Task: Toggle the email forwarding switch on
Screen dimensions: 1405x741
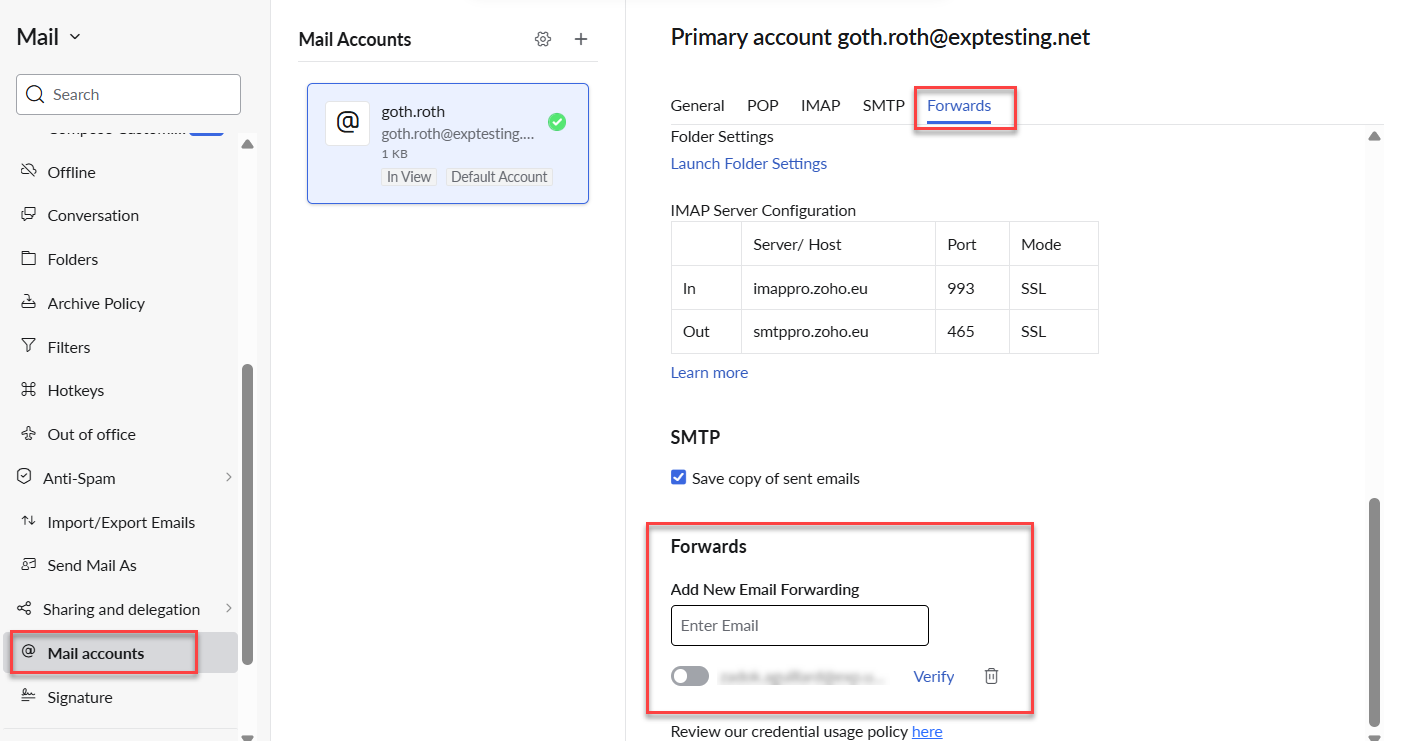Action: (690, 676)
